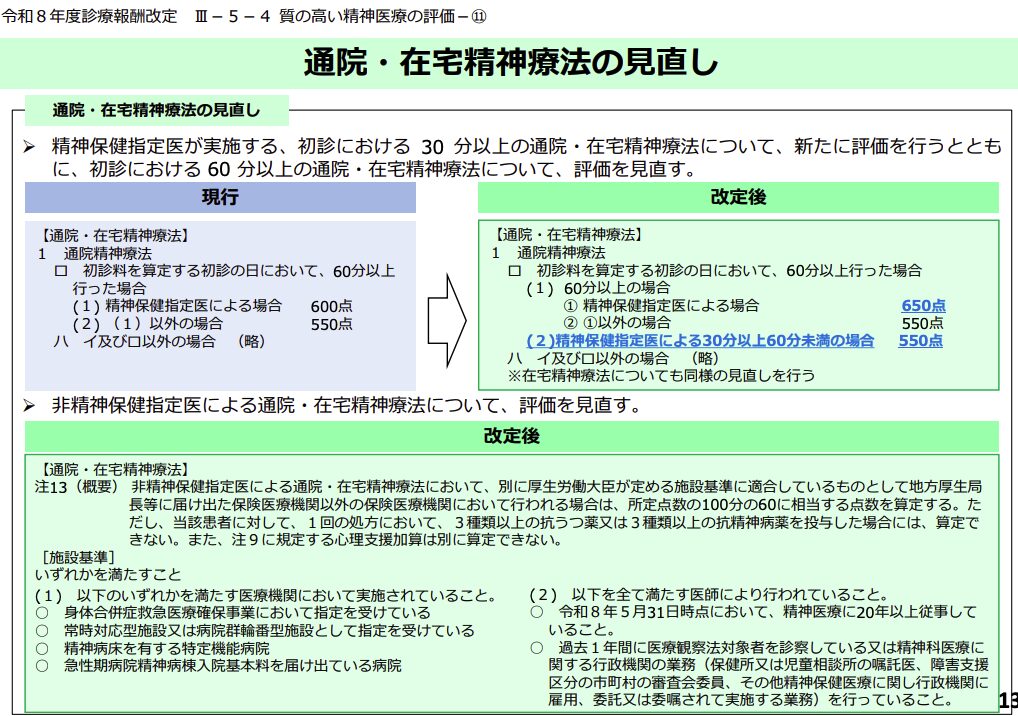Image resolution: width=1018 pixels, height=716 pixels.
Task: Click the blue underlined 550点 score
Action: 920,341
